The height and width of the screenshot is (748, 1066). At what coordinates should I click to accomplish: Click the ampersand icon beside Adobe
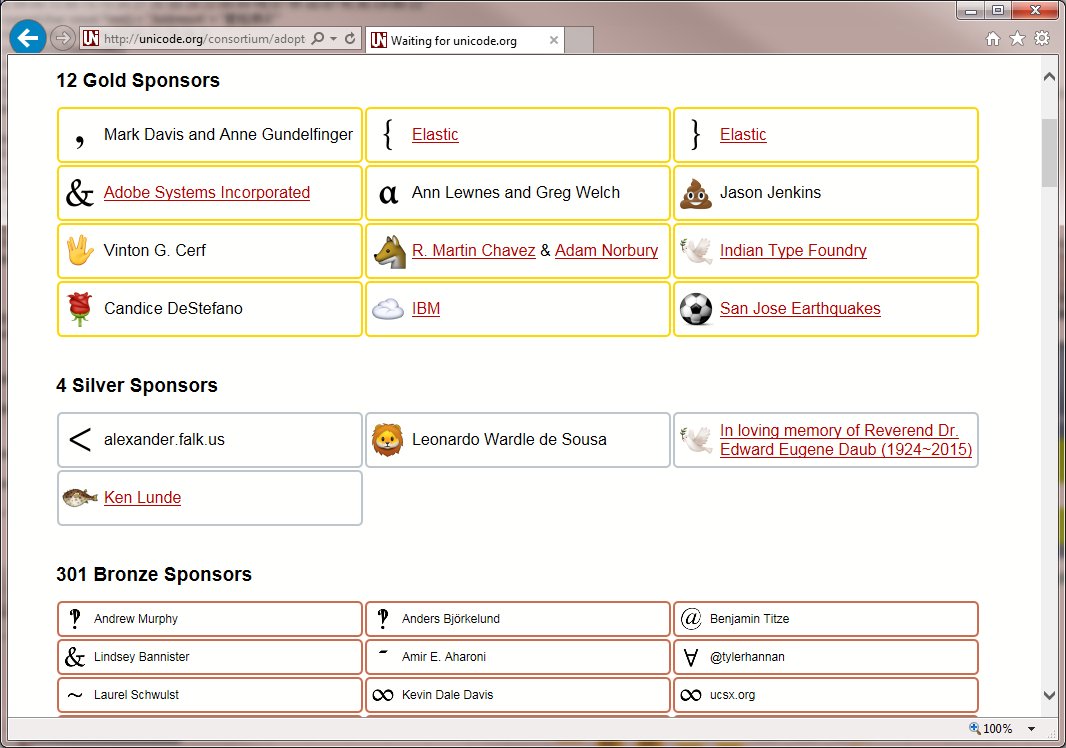coord(80,193)
